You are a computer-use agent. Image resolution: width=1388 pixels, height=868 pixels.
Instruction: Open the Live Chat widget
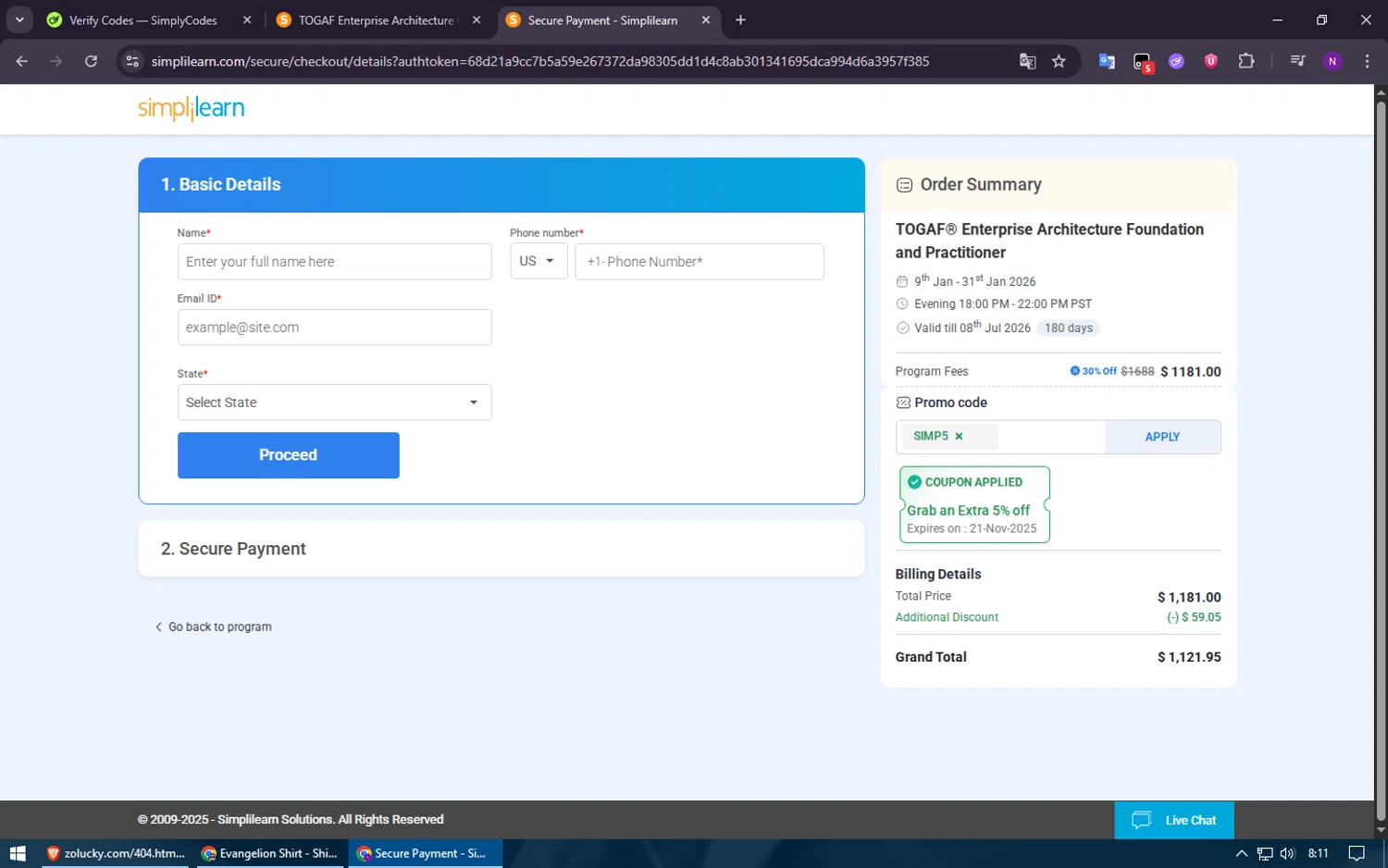click(1174, 820)
